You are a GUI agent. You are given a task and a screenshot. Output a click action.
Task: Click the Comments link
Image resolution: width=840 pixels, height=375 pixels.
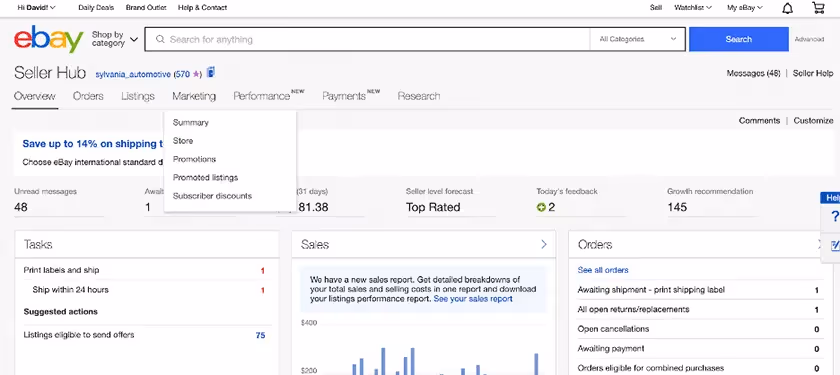(x=759, y=121)
